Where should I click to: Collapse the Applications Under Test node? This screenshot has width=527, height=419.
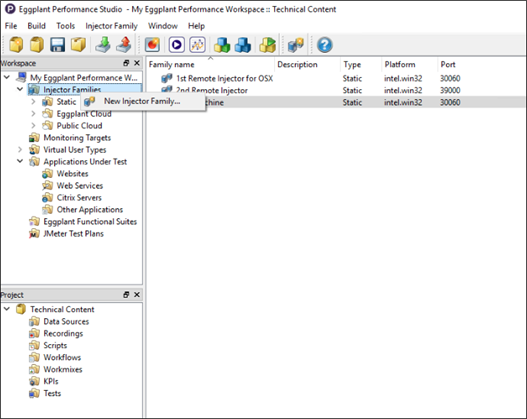20,161
